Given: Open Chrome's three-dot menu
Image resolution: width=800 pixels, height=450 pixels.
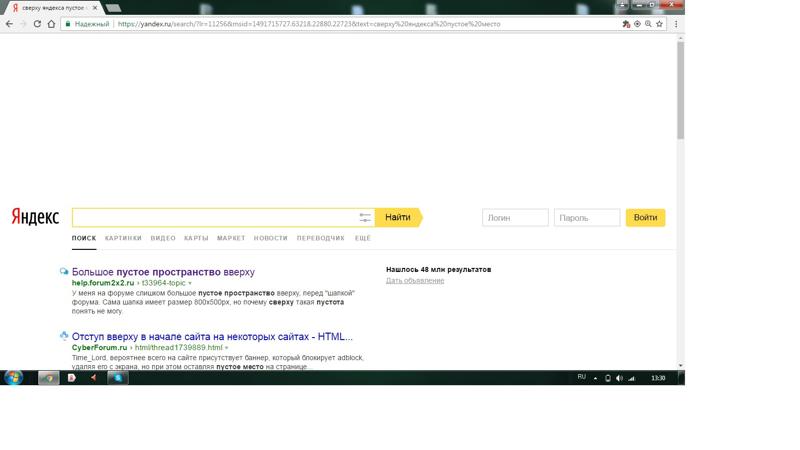Looking at the screenshot, I should (676, 24).
